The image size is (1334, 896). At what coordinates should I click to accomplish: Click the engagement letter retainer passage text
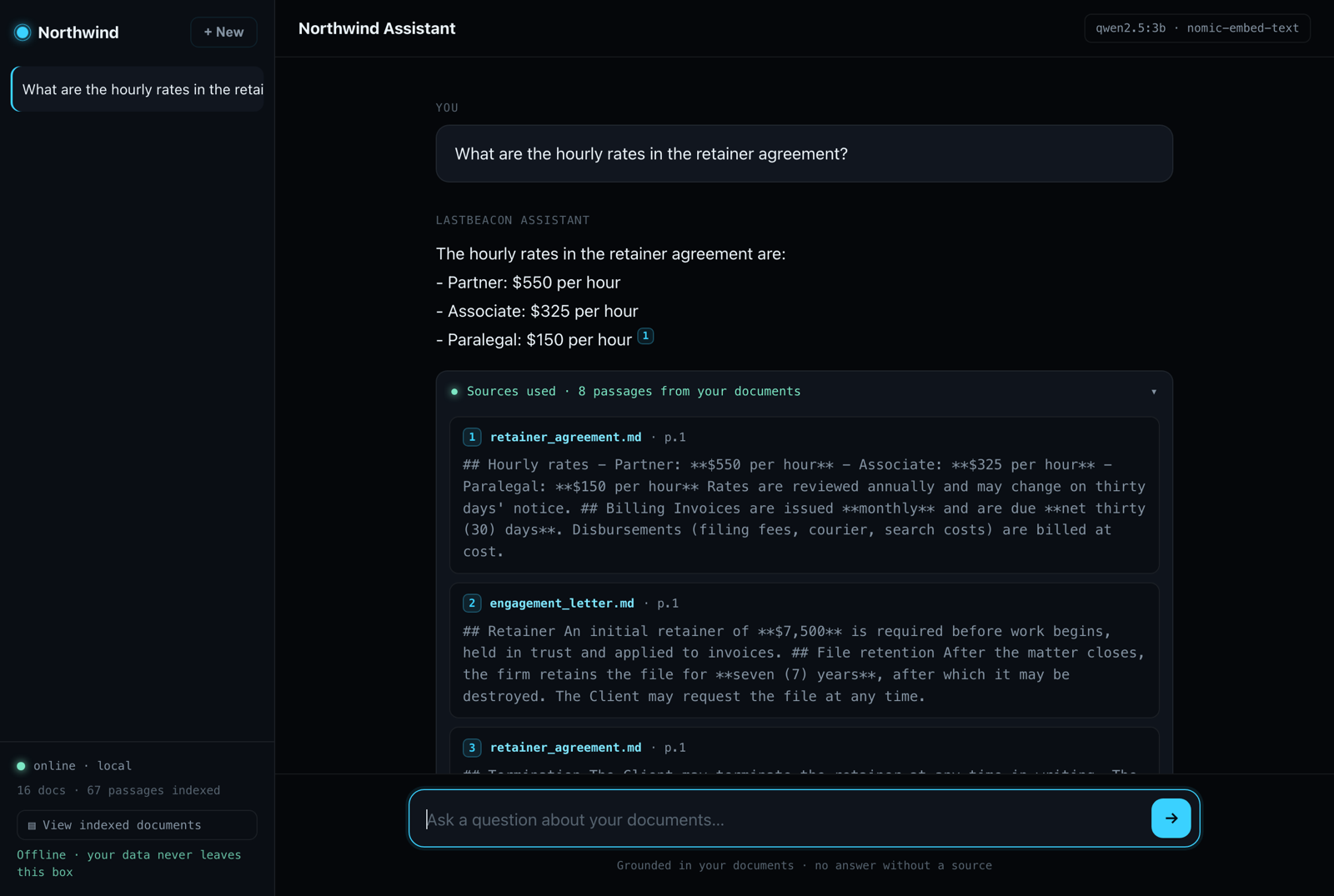804,664
